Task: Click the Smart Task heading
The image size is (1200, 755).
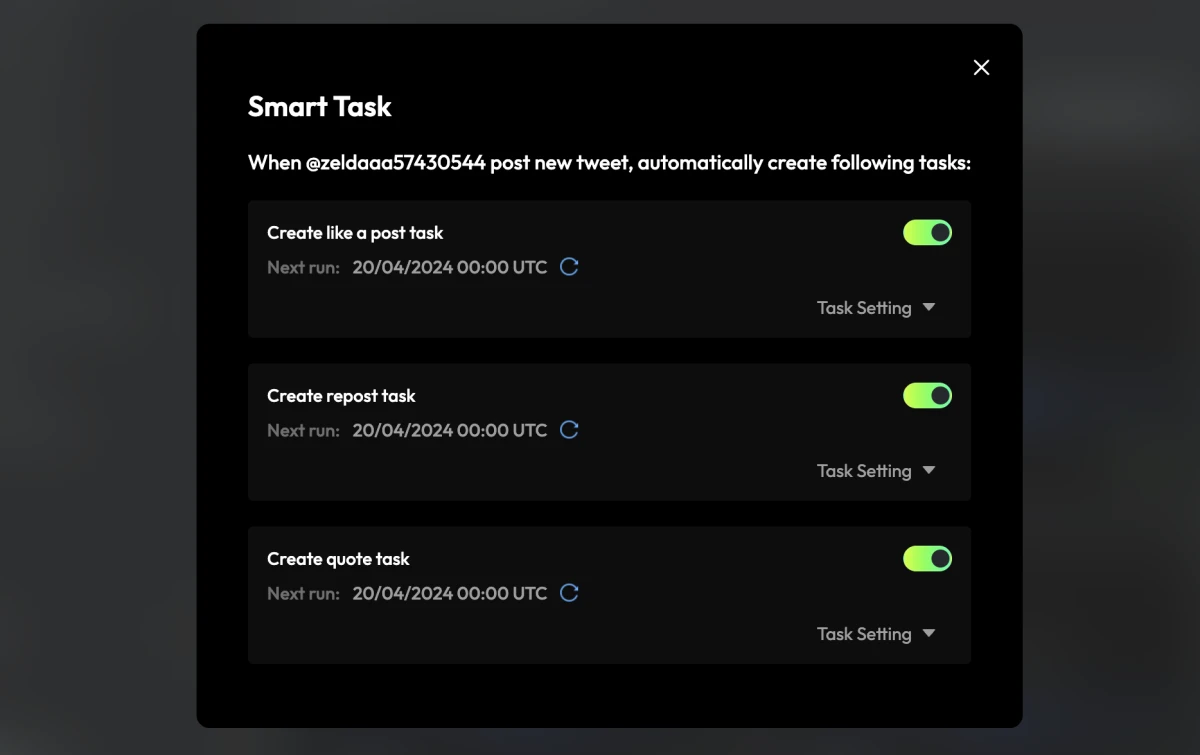Action: [319, 107]
